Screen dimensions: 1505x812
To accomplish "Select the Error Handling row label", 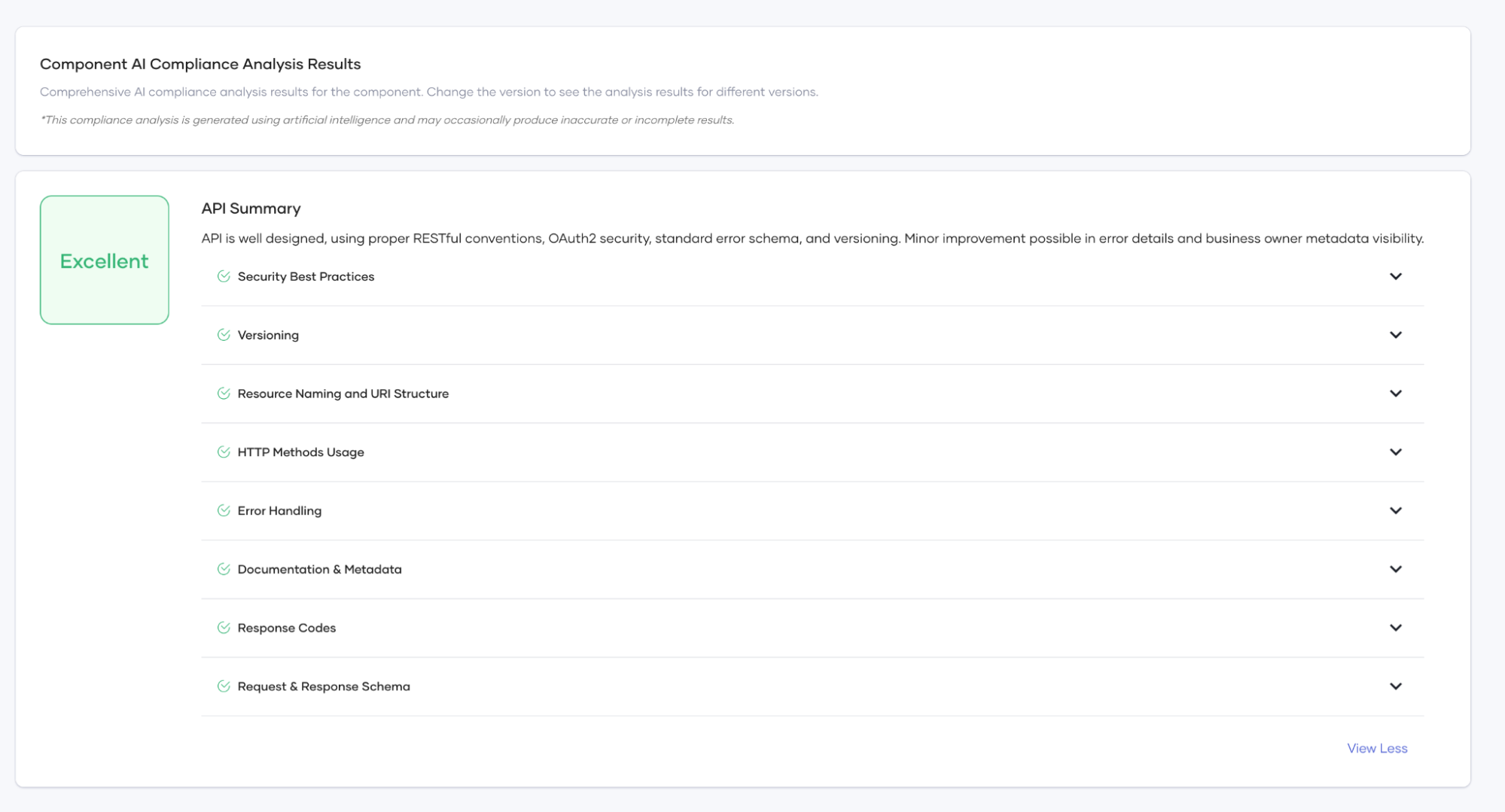I will [x=279, y=511].
